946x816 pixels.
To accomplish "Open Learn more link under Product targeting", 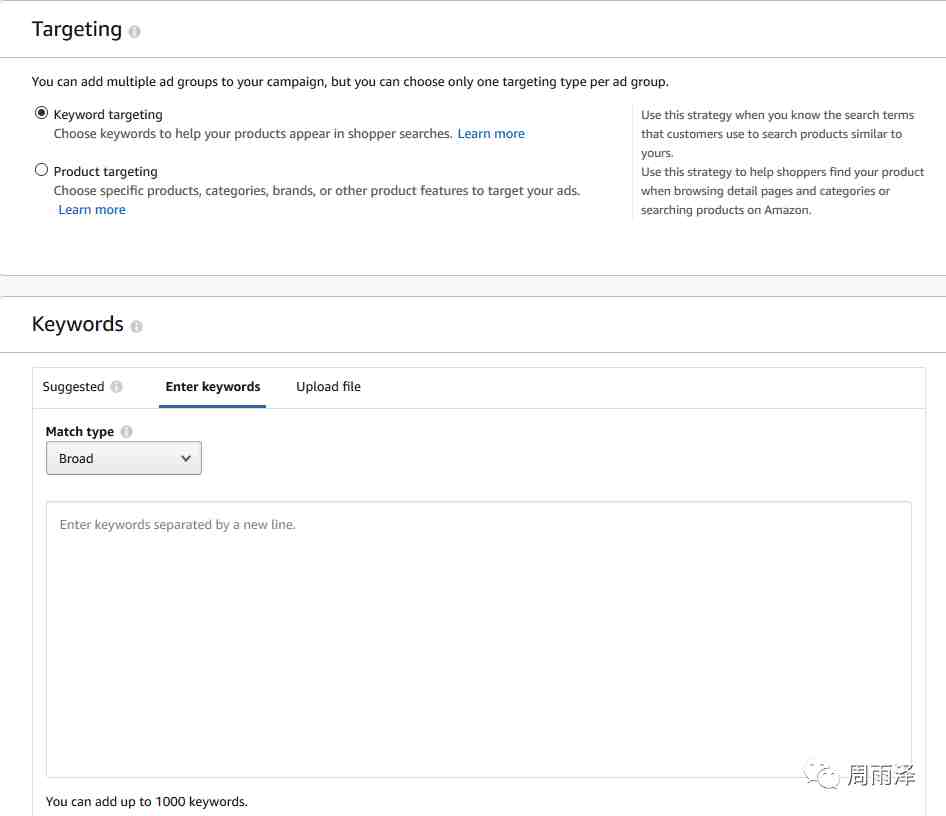I will (92, 210).
